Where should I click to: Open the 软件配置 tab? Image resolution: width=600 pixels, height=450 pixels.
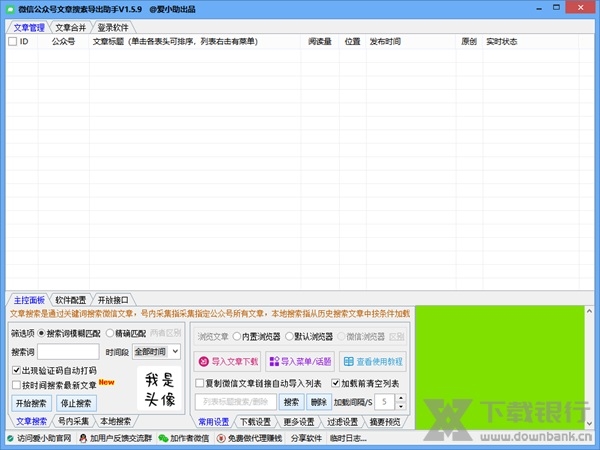[x=70, y=300]
